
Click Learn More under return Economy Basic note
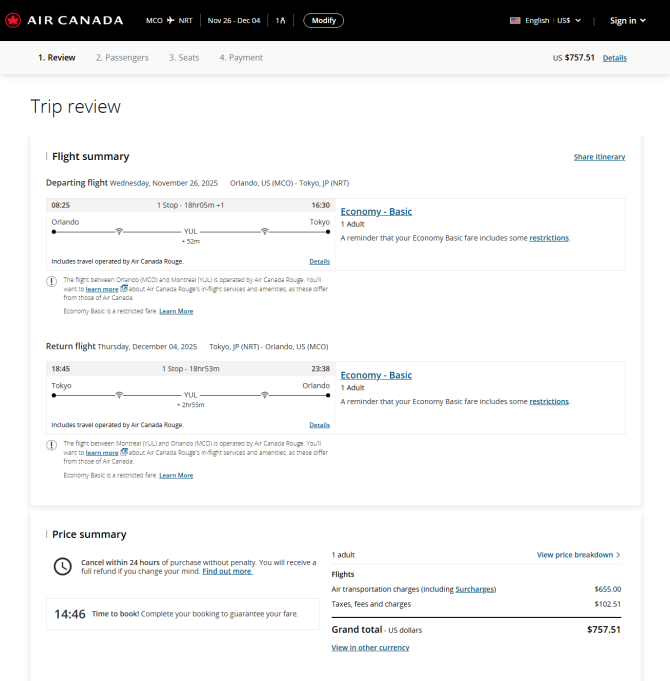coord(176,476)
